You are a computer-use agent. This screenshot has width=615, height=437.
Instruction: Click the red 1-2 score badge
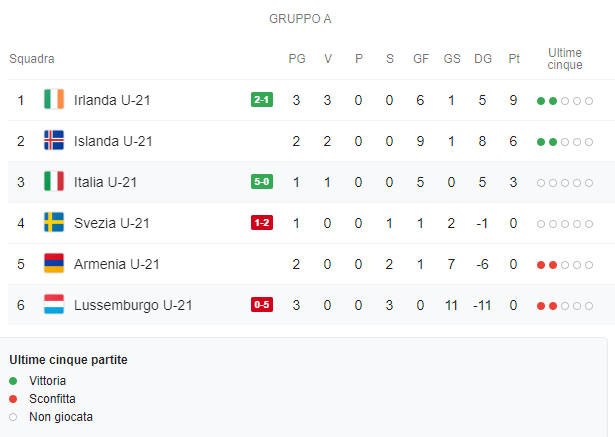click(262, 223)
